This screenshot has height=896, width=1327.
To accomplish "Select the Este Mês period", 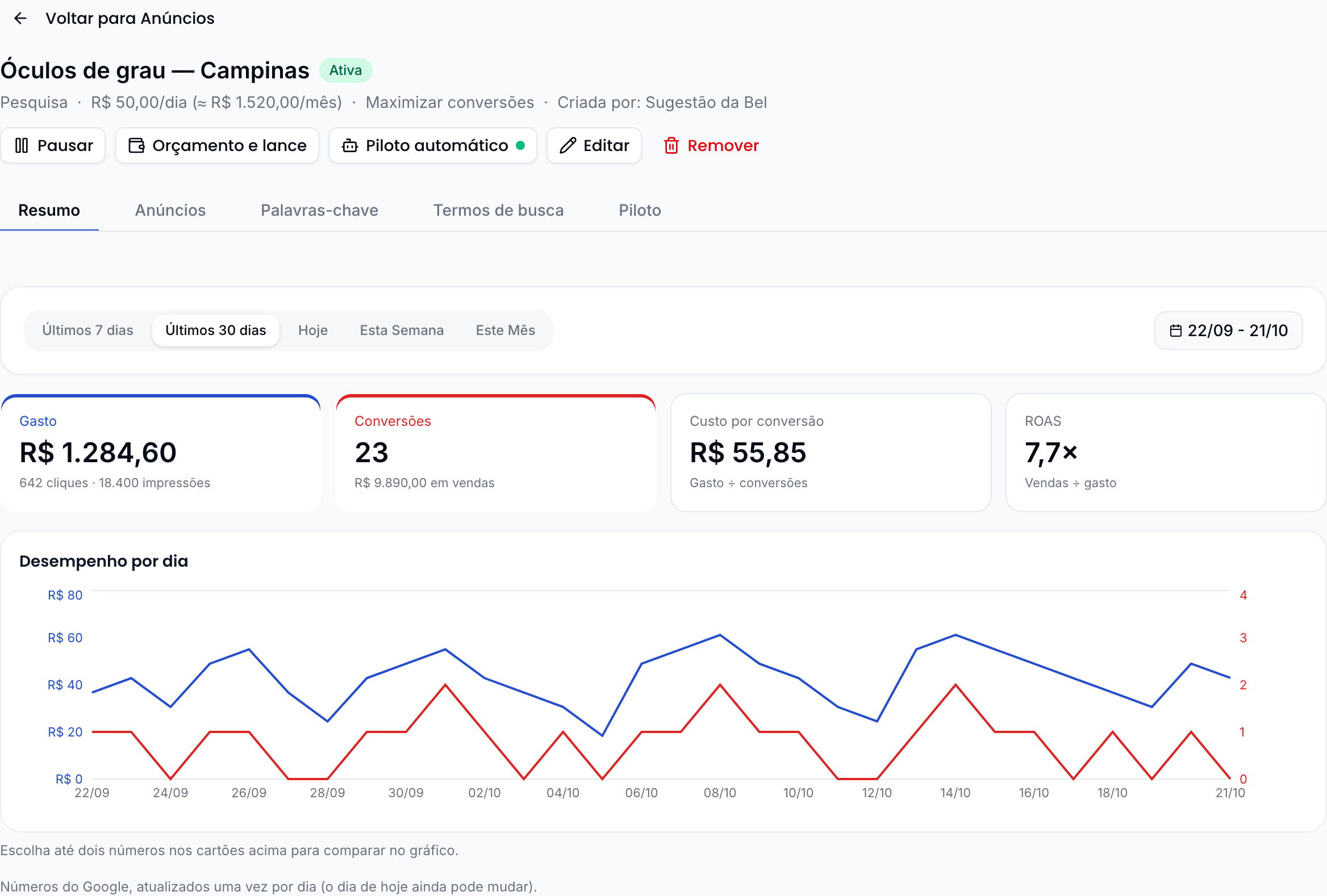I will 506,330.
